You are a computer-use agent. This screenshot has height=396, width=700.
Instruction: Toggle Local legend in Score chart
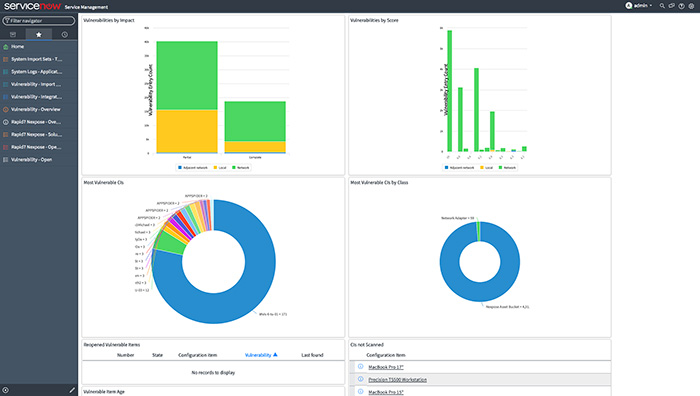[x=486, y=167]
